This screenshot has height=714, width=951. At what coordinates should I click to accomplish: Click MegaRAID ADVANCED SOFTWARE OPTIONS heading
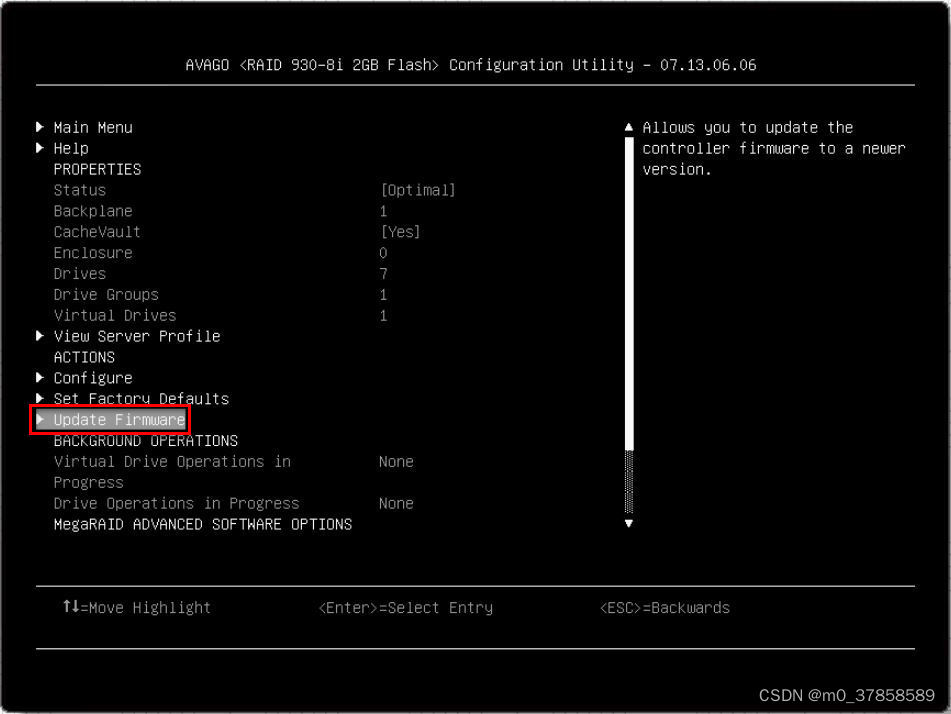[203, 525]
